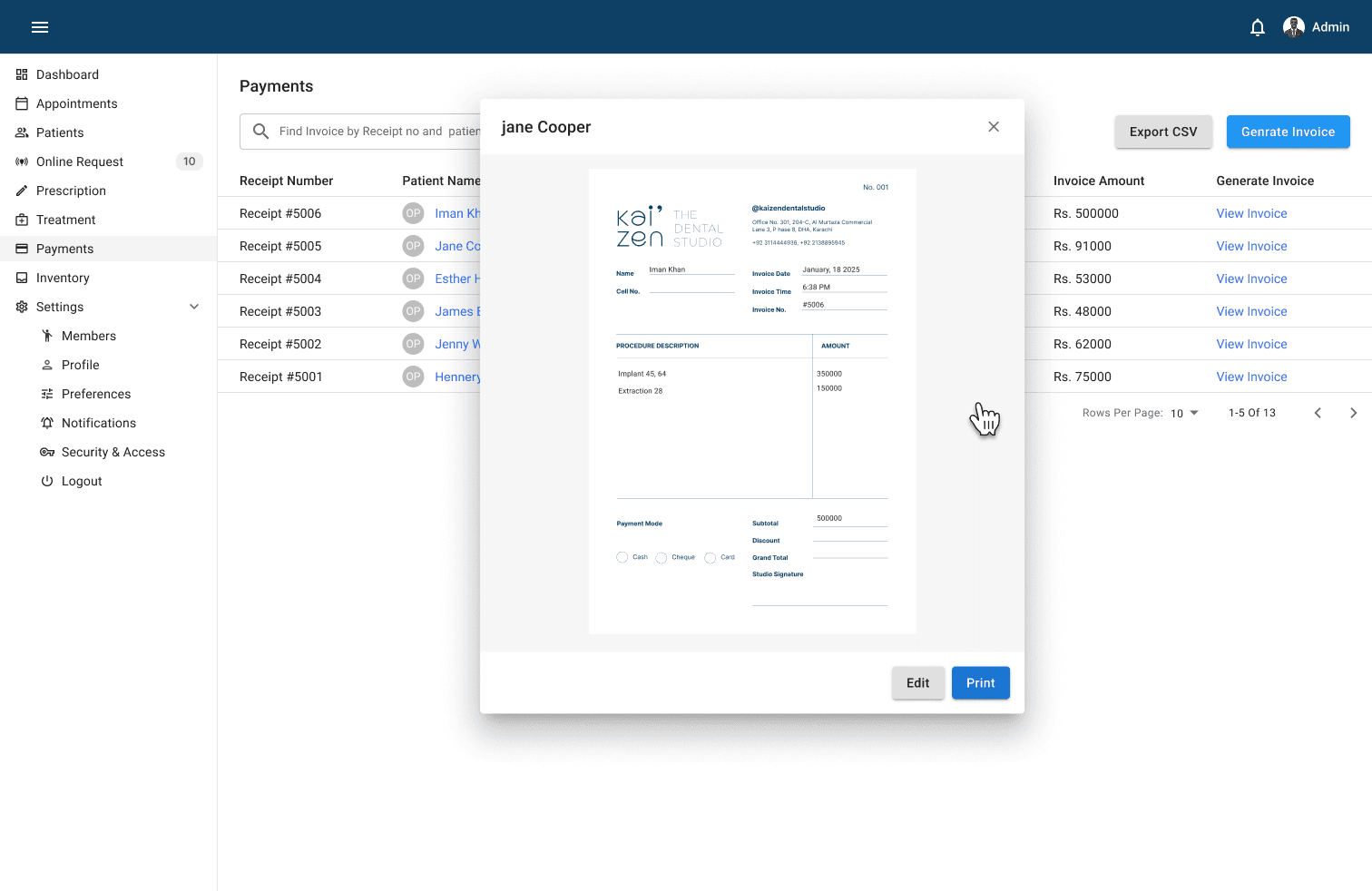Click View Invoice for Rs. 91000

tap(1251, 246)
